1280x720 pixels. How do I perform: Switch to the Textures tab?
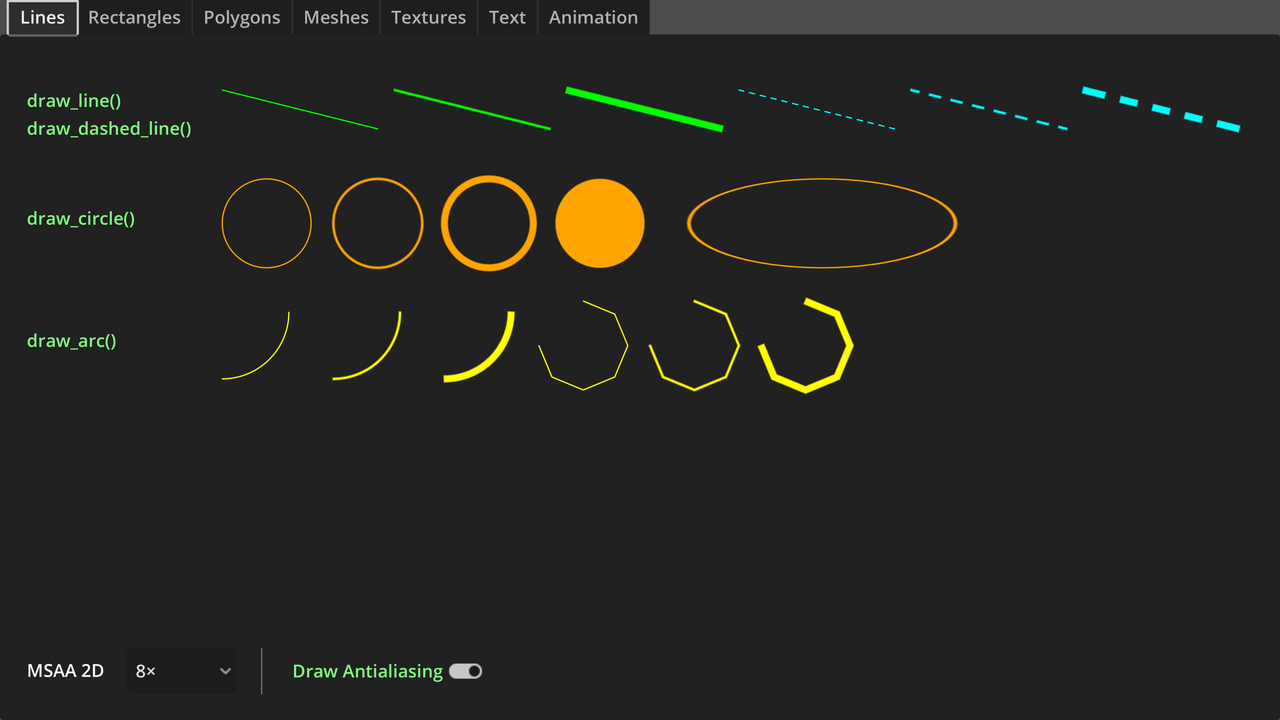click(x=428, y=17)
